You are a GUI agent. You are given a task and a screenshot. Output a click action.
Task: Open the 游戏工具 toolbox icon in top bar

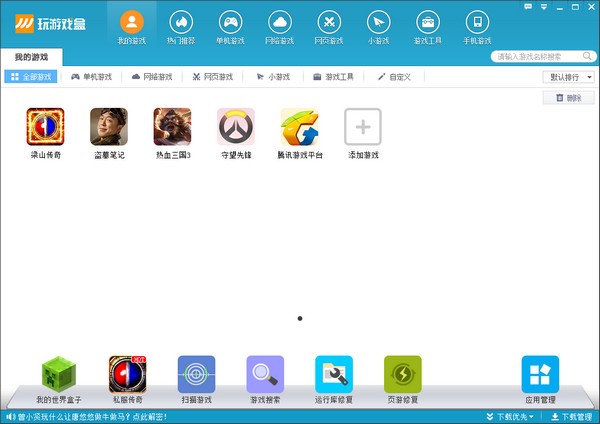click(x=427, y=23)
